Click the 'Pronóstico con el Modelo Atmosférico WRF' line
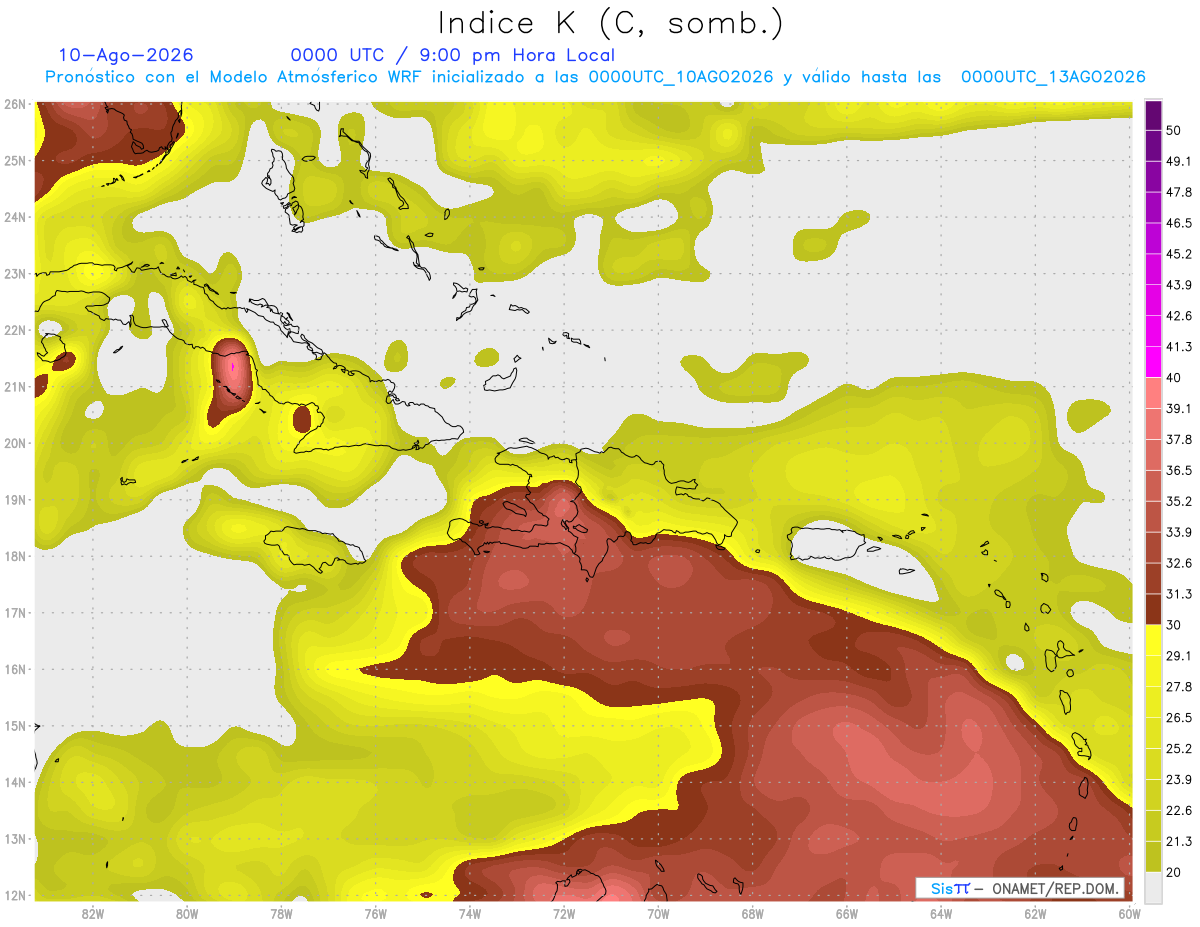This screenshot has height=927, width=1200. tap(595, 77)
